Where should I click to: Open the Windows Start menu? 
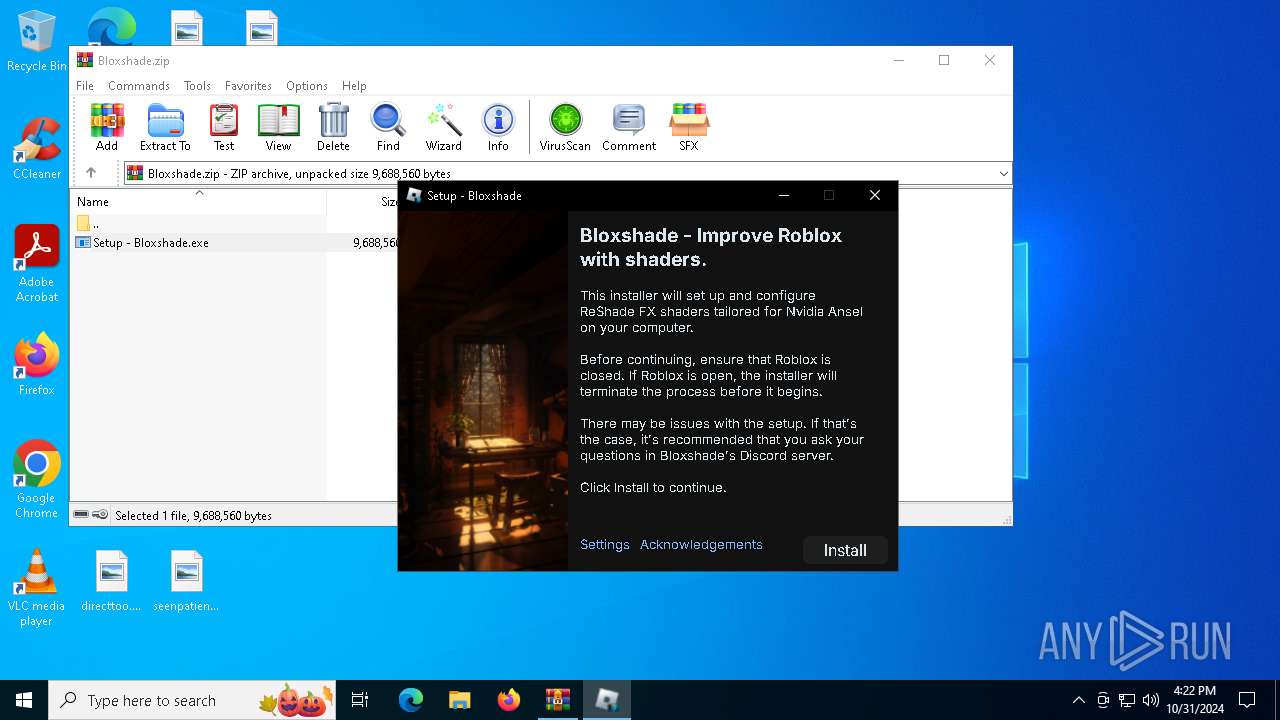point(24,700)
